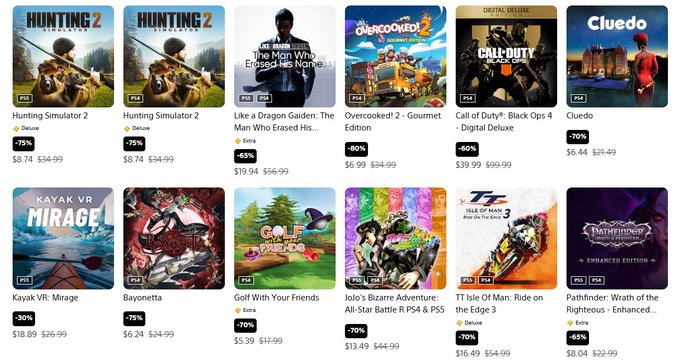Screen dimensions: 680x364
Task: Click the -80% discount badge under Overcooked! 2
Action: tap(356, 149)
